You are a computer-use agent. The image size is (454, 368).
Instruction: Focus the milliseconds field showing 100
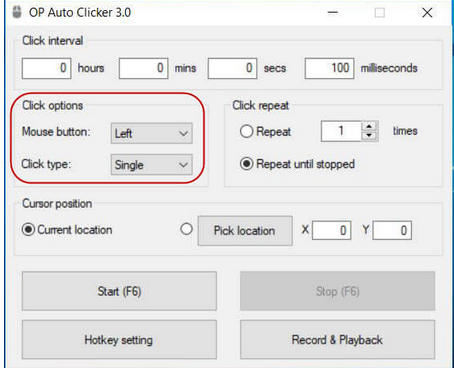(x=329, y=68)
